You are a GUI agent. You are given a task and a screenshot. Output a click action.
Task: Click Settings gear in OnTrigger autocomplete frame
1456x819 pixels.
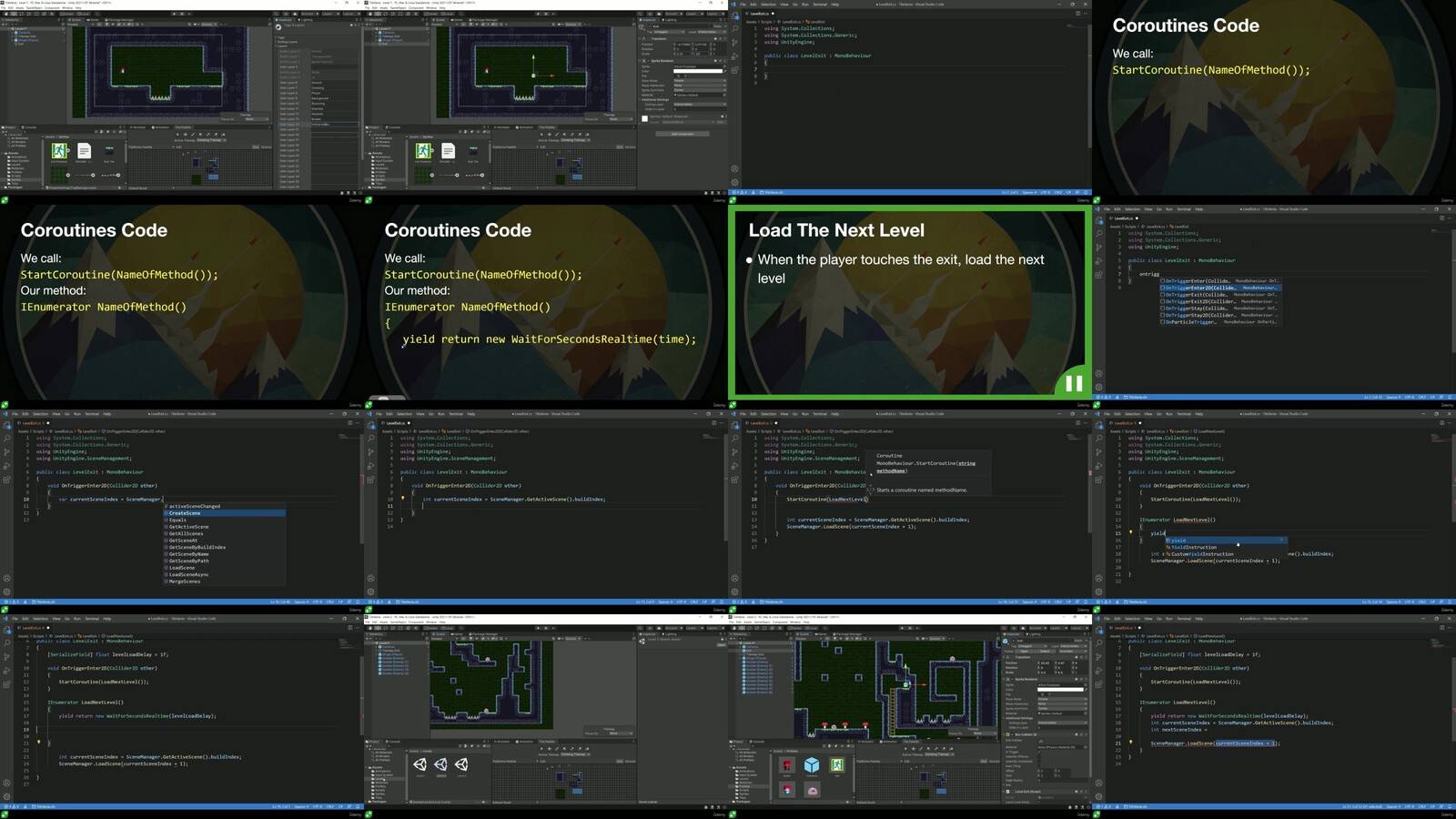click(x=1099, y=387)
